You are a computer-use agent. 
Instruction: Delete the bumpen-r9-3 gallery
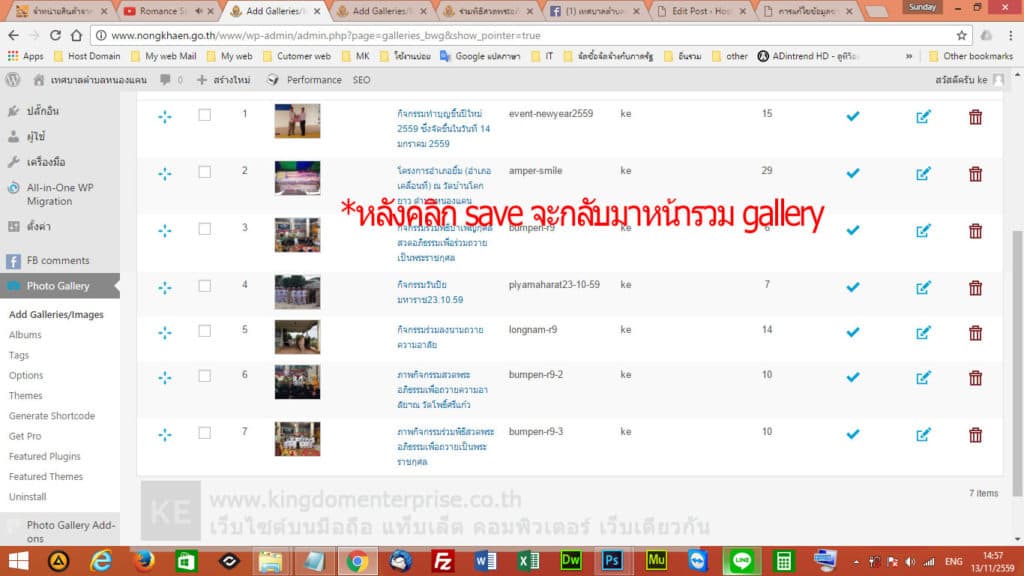point(976,434)
